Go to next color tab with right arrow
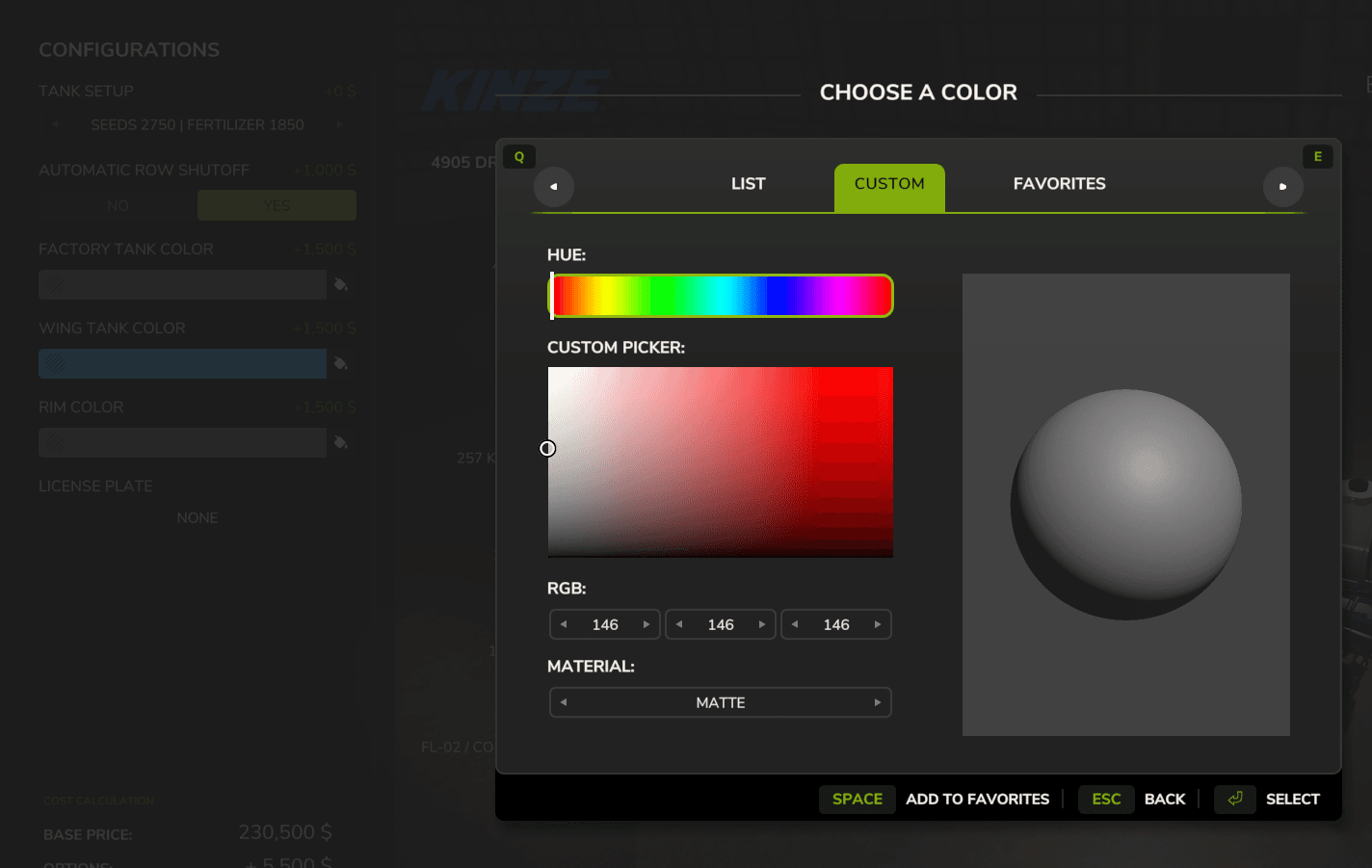The width and height of the screenshot is (1372, 868). click(1282, 187)
